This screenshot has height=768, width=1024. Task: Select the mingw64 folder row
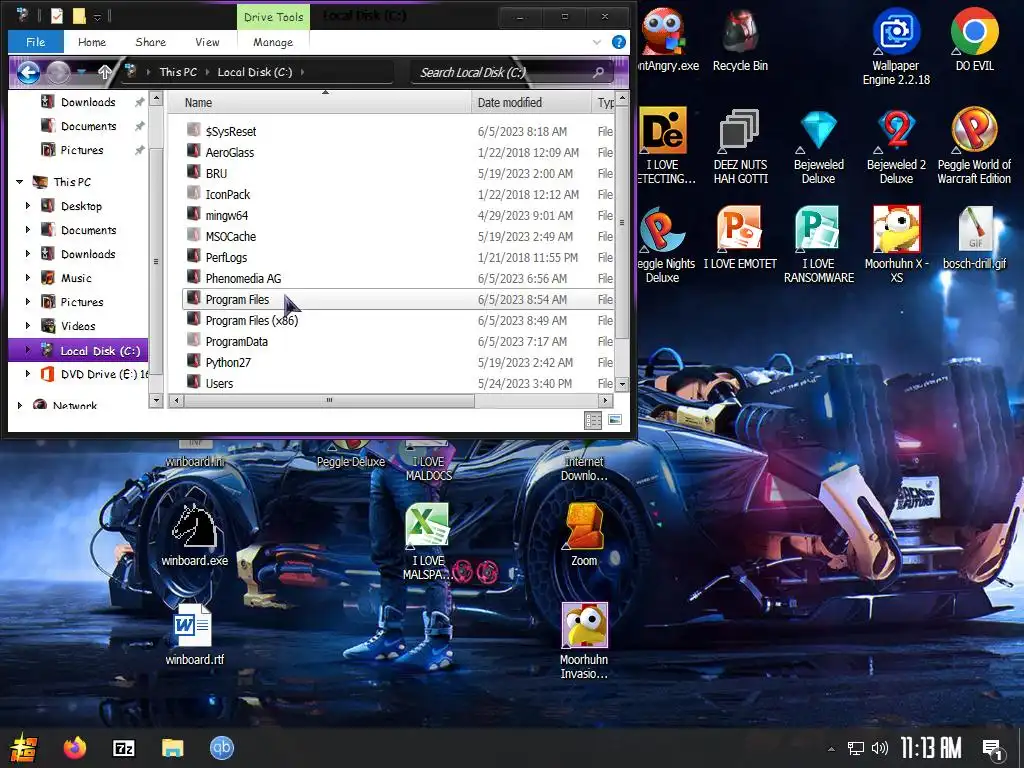[398, 216]
